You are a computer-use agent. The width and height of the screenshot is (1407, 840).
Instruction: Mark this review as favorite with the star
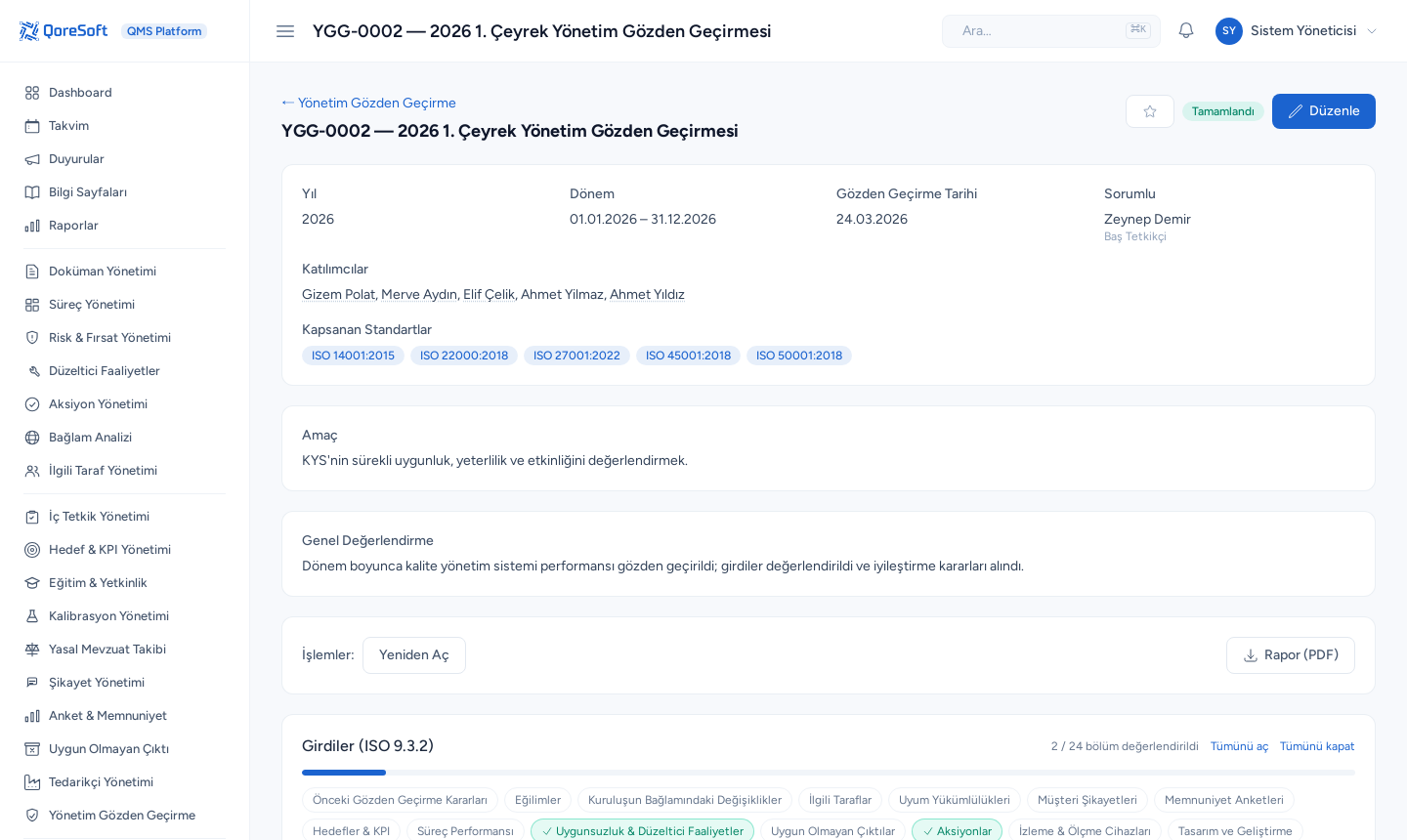pos(1150,111)
